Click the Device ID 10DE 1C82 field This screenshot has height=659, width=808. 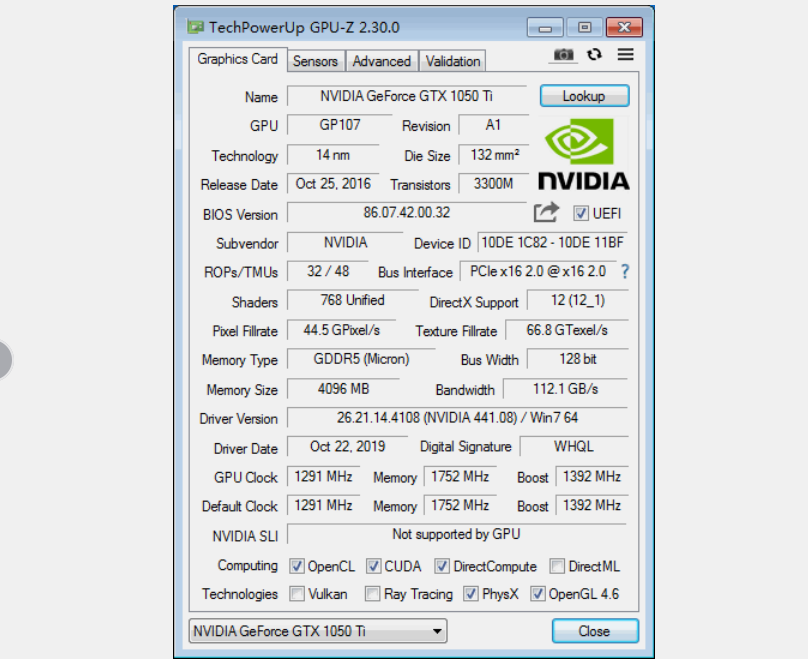point(552,243)
